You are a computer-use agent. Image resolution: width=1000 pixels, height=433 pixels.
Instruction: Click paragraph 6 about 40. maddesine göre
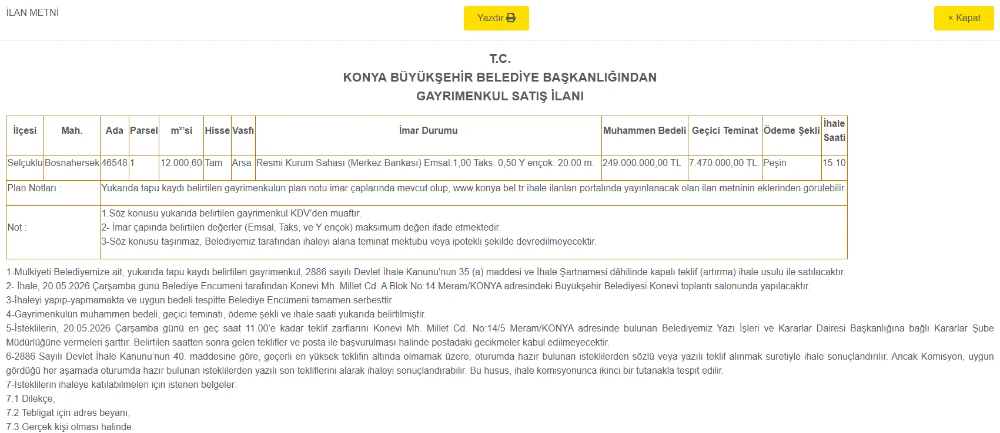pyautogui.click(x=500, y=363)
